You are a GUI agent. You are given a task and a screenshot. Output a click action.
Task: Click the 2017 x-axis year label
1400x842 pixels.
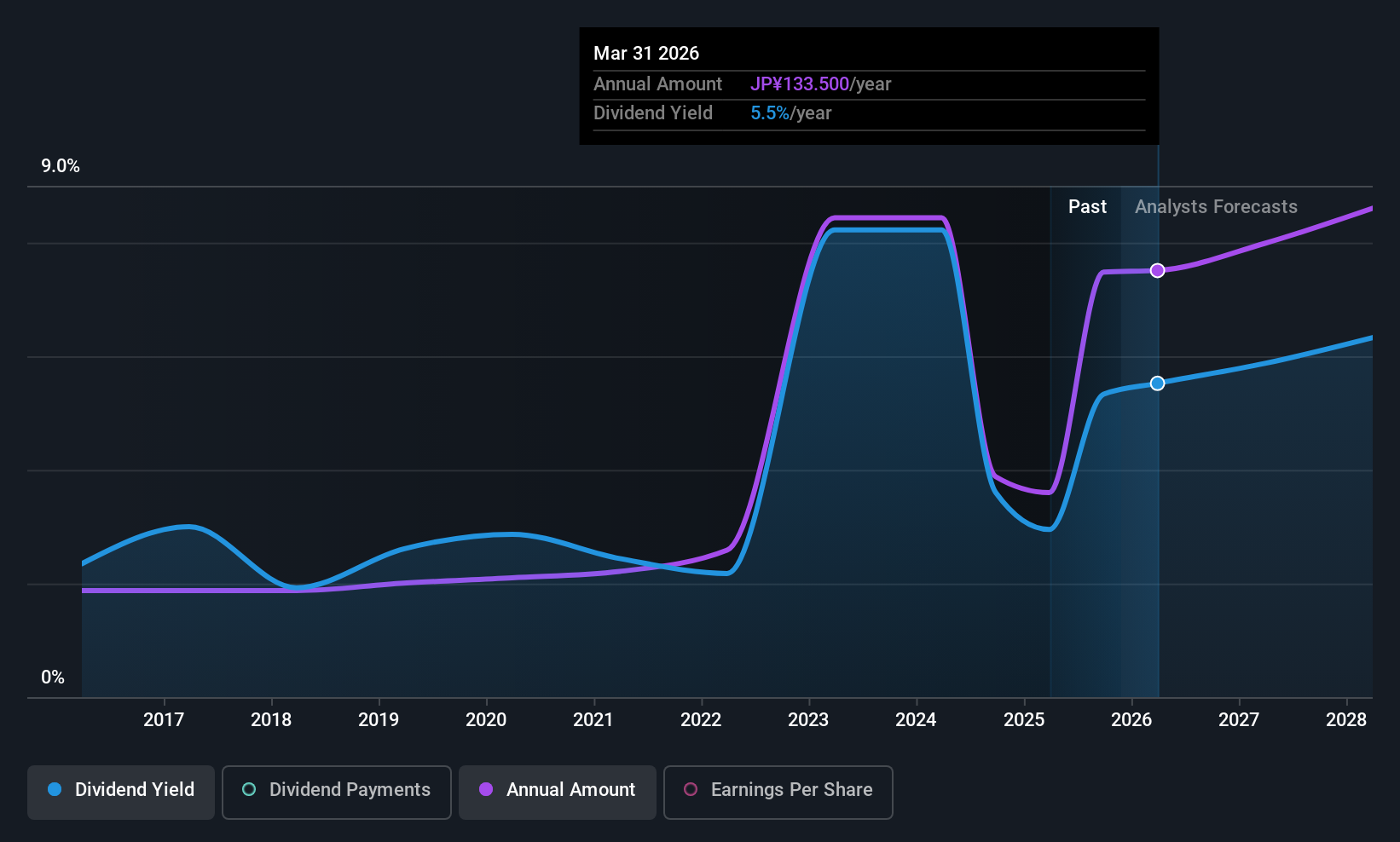pyautogui.click(x=164, y=720)
